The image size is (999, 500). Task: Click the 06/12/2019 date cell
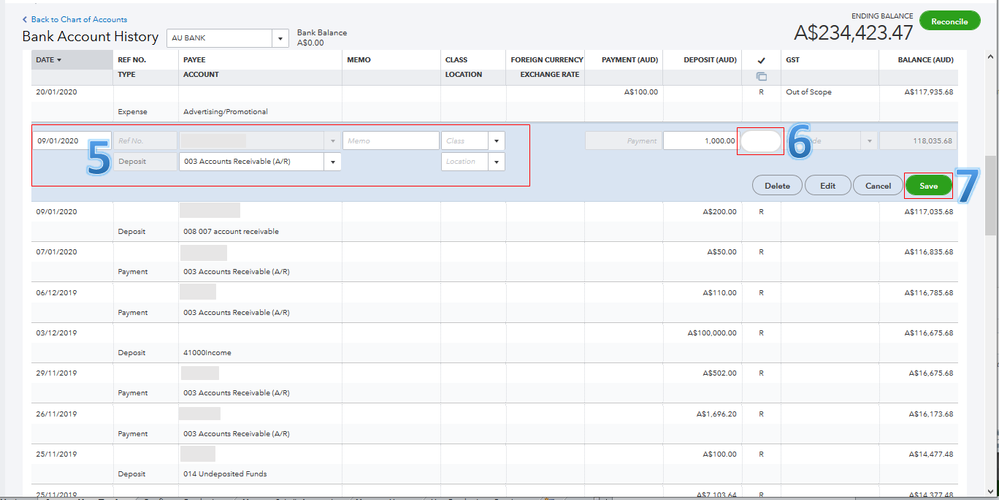coord(57,293)
